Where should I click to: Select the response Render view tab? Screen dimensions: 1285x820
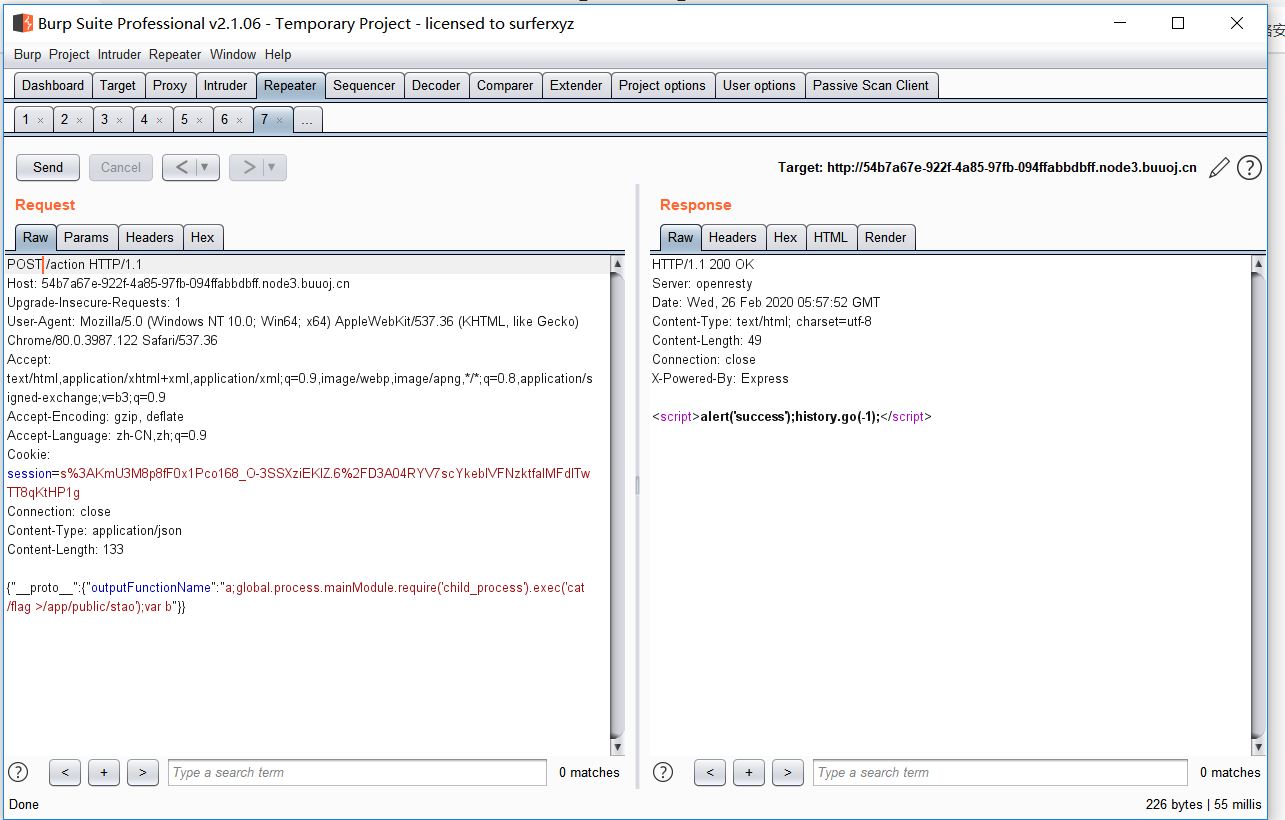886,237
